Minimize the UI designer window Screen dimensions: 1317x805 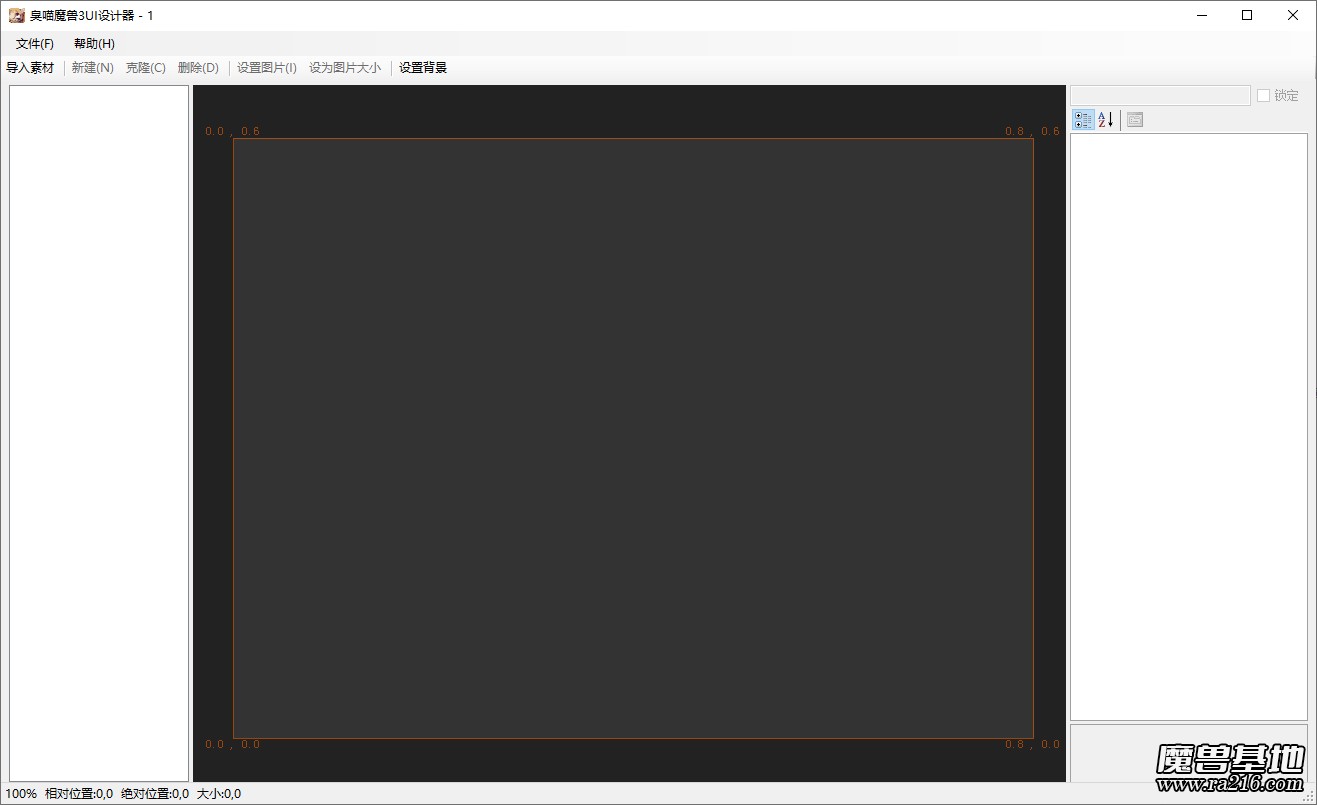[1201, 15]
